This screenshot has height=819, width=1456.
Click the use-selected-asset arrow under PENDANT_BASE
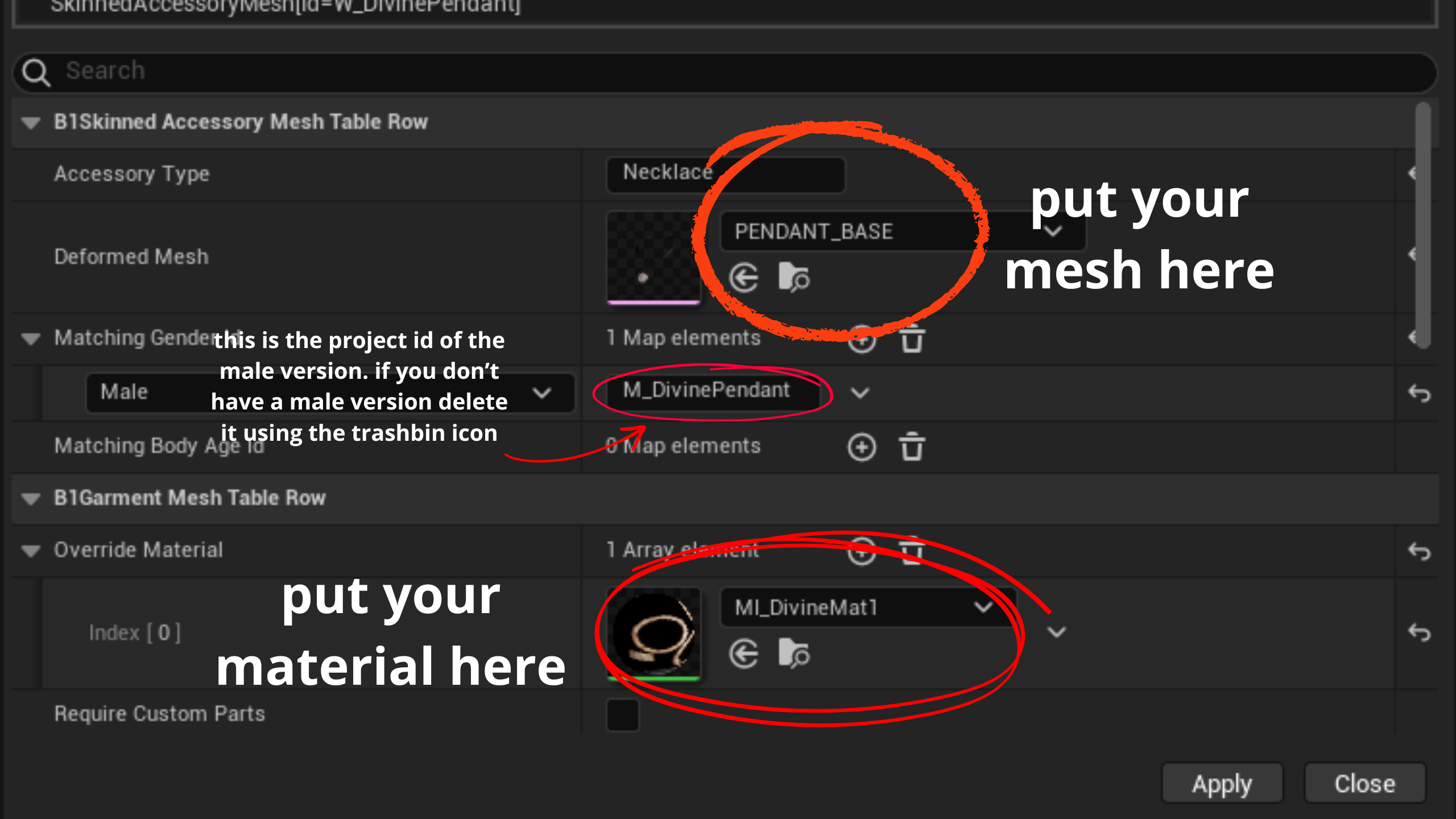[743, 278]
